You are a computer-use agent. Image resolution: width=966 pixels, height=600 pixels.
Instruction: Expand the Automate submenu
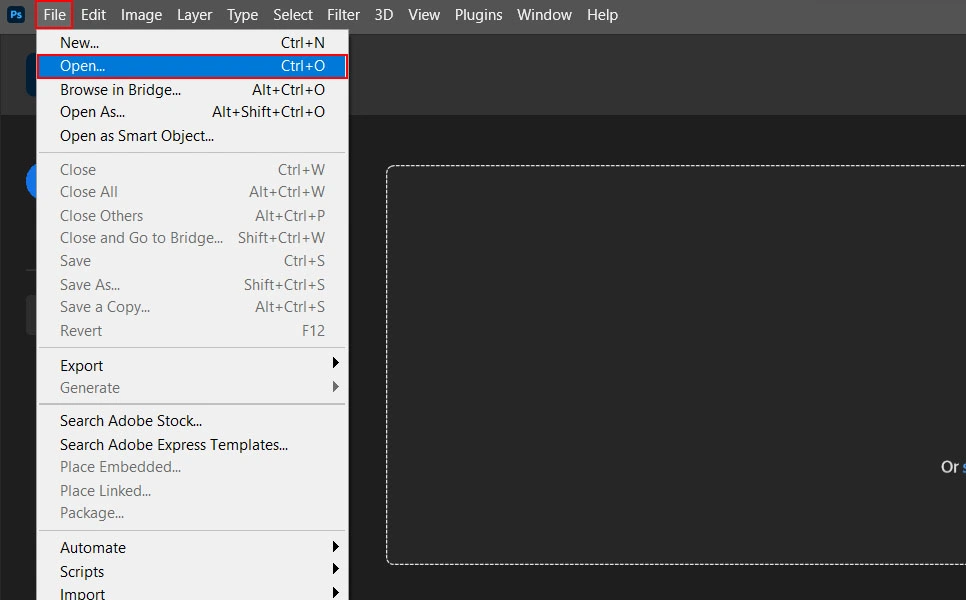pos(192,548)
